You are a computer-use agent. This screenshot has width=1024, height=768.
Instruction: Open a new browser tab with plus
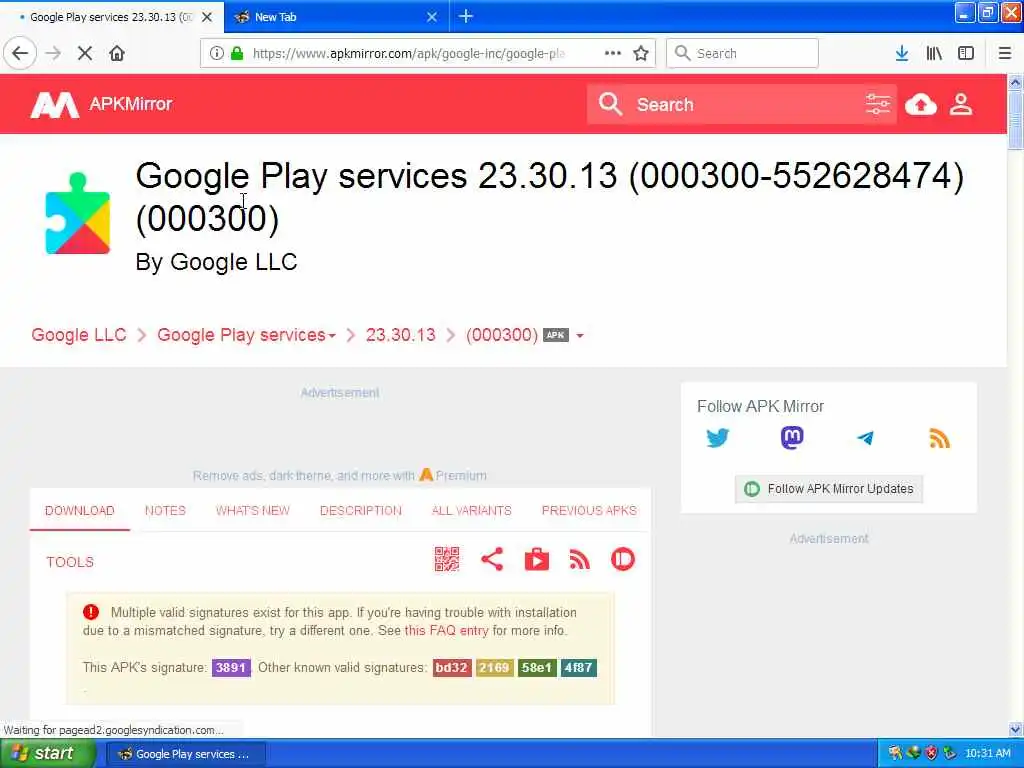(x=466, y=16)
